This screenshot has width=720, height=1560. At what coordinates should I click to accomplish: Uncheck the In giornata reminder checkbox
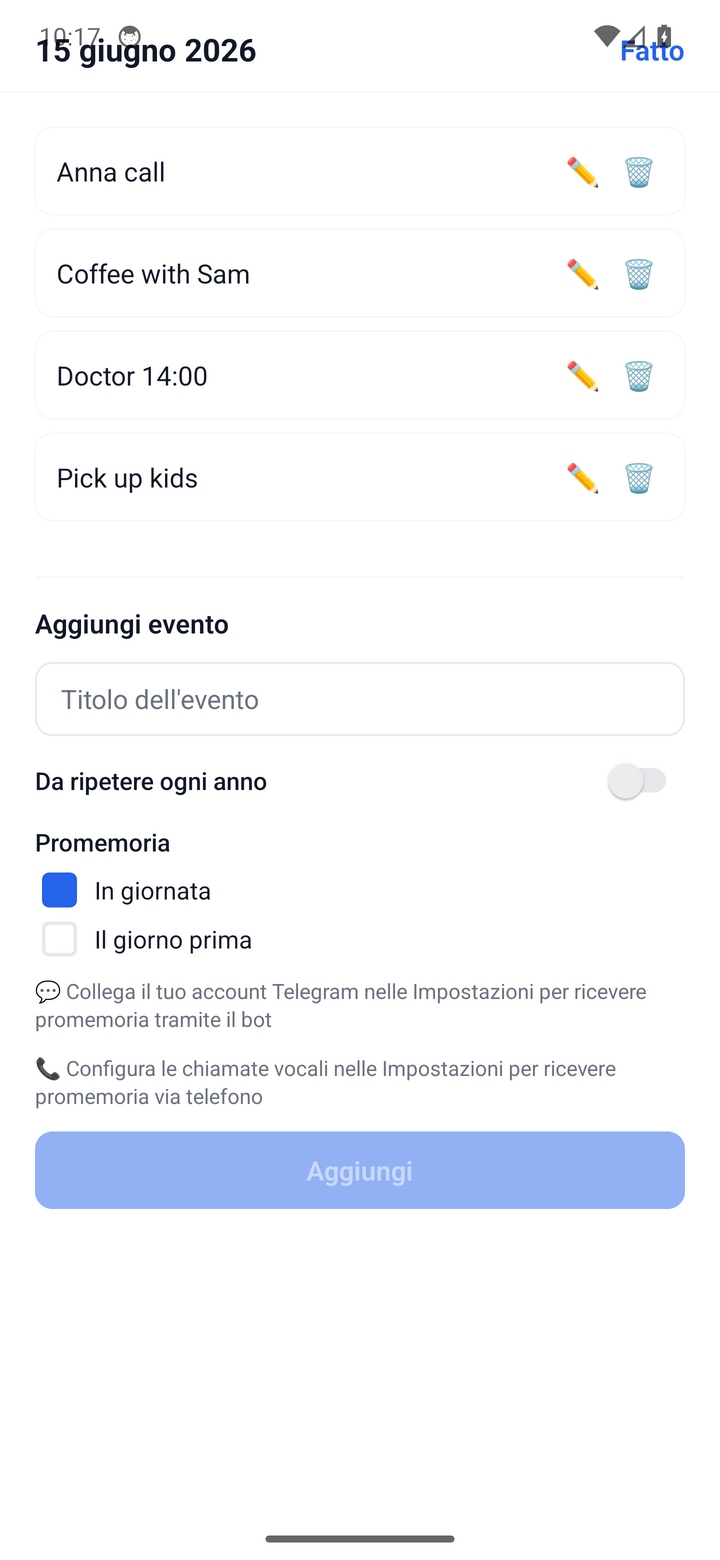59,890
